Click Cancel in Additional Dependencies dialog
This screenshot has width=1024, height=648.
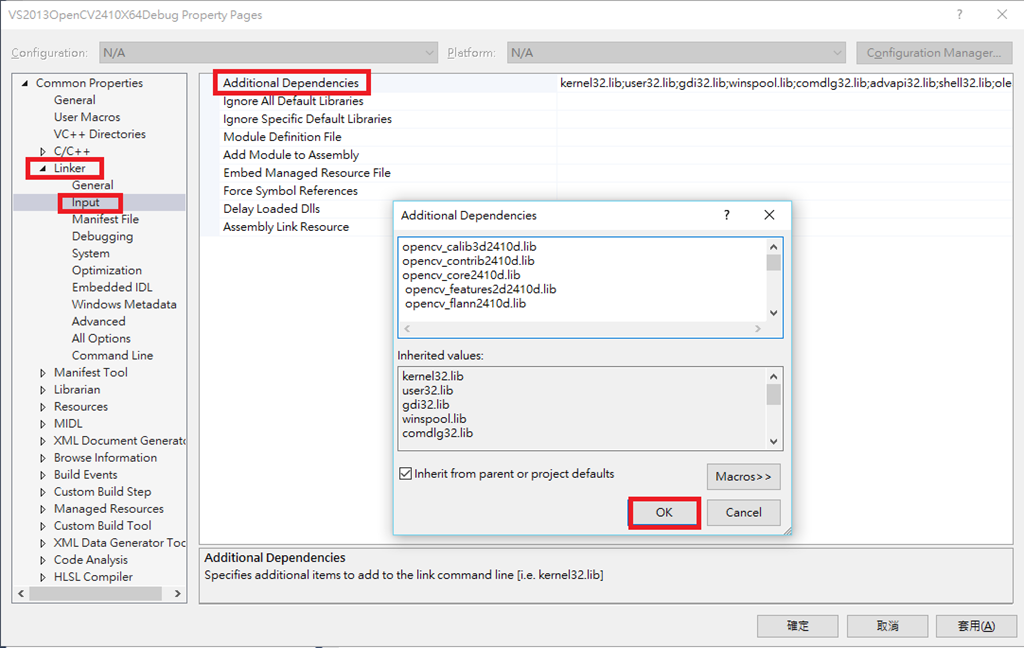743,513
